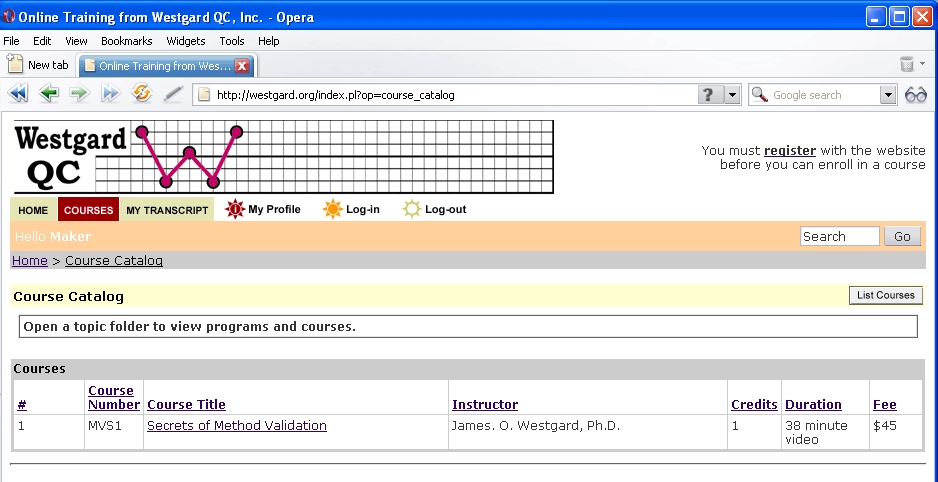Expand the arrow beside the trash icon

coord(922,63)
